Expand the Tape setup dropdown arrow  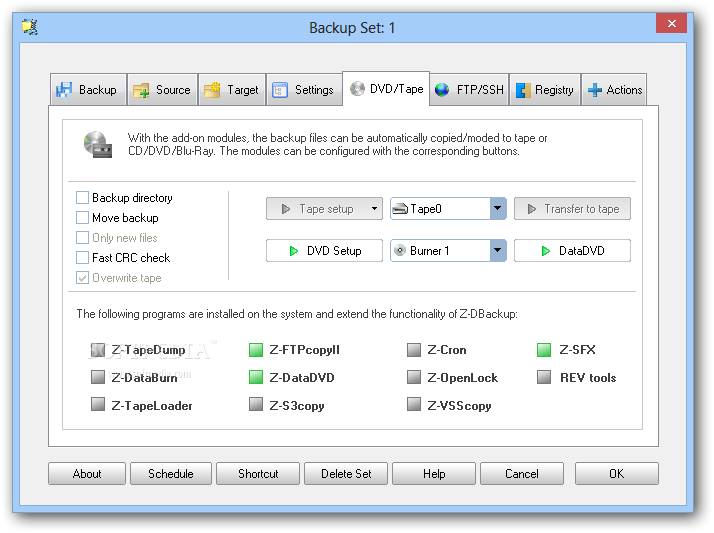[x=375, y=209]
